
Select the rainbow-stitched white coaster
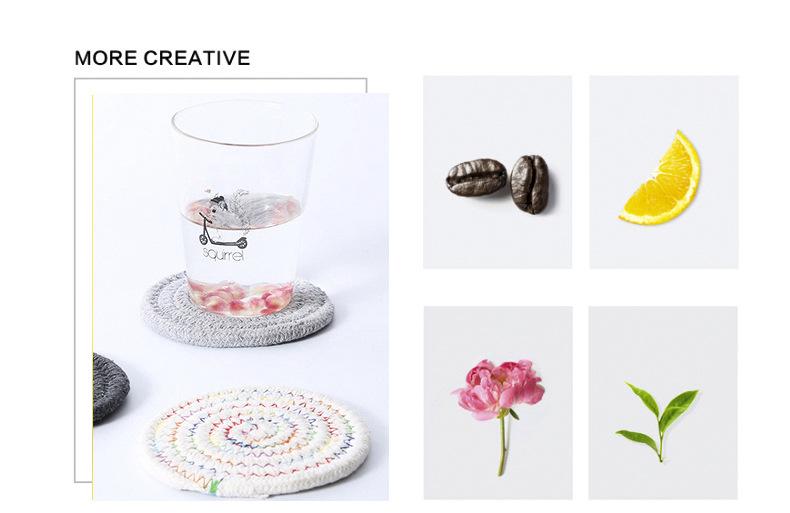[257, 441]
